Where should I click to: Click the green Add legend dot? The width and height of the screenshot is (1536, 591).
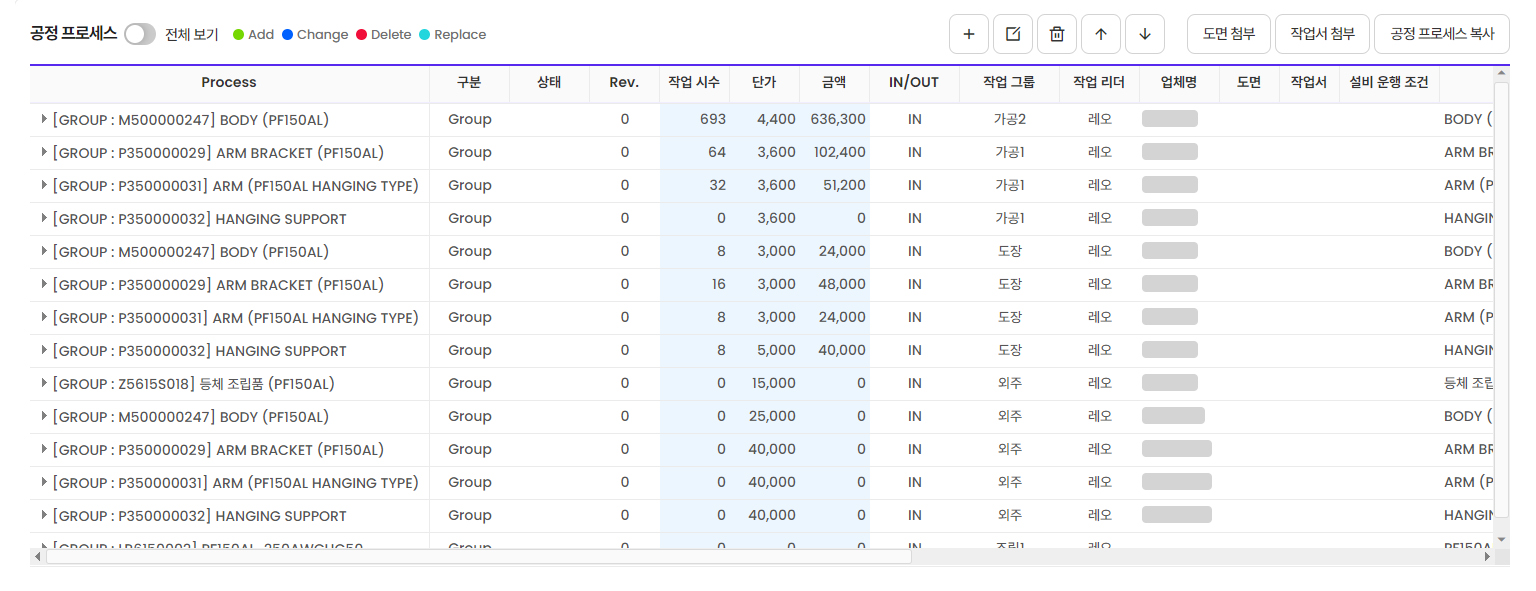point(238,35)
